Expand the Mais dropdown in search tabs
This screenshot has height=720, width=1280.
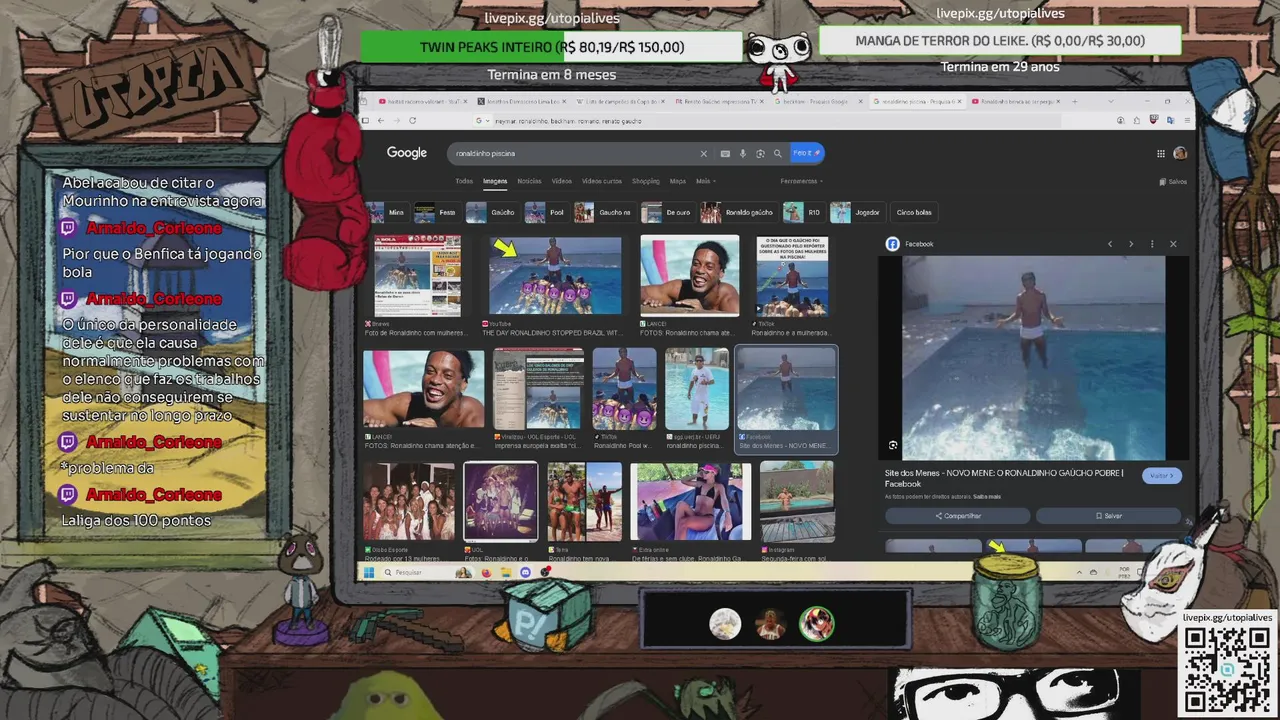tap(704, 181)
